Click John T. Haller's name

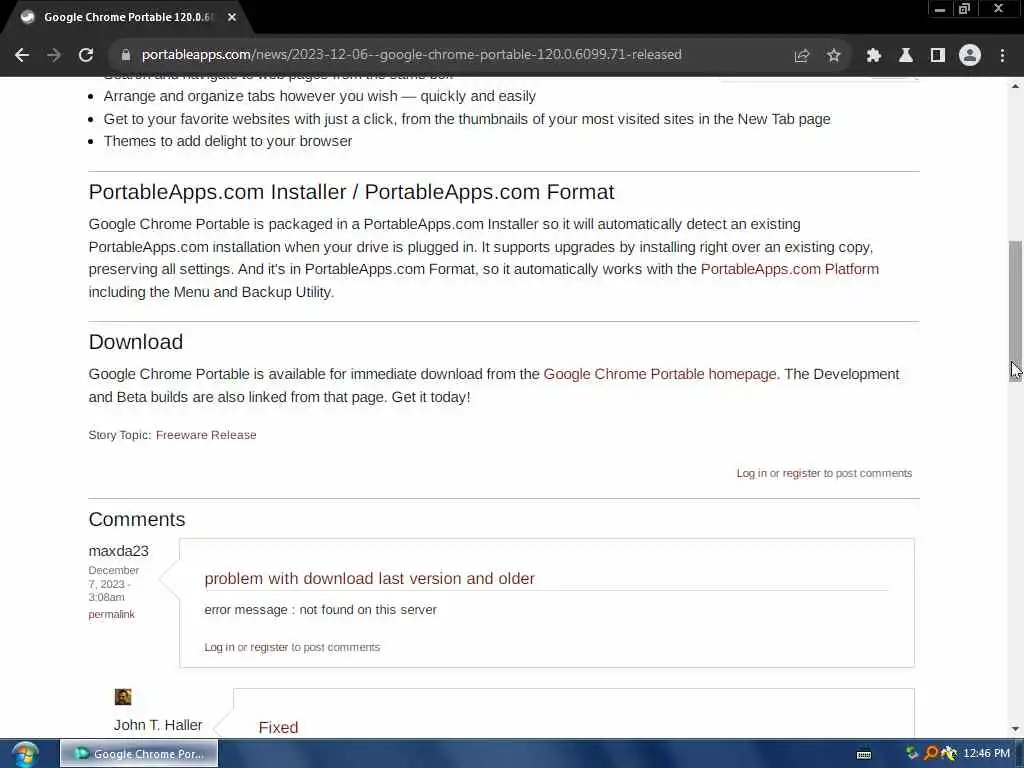click(158, 725)
